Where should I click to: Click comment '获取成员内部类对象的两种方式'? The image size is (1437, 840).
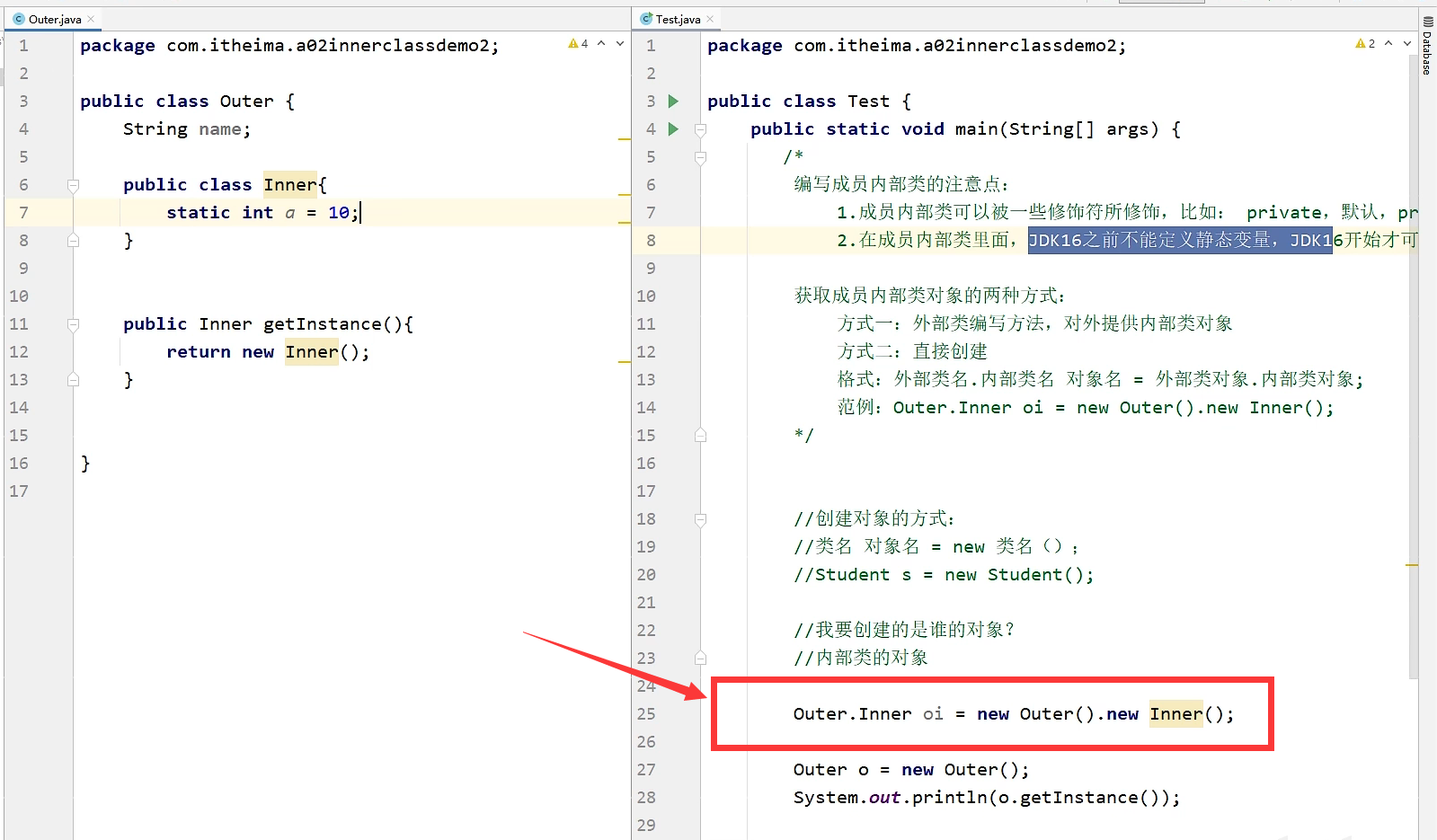click(929, 296)
